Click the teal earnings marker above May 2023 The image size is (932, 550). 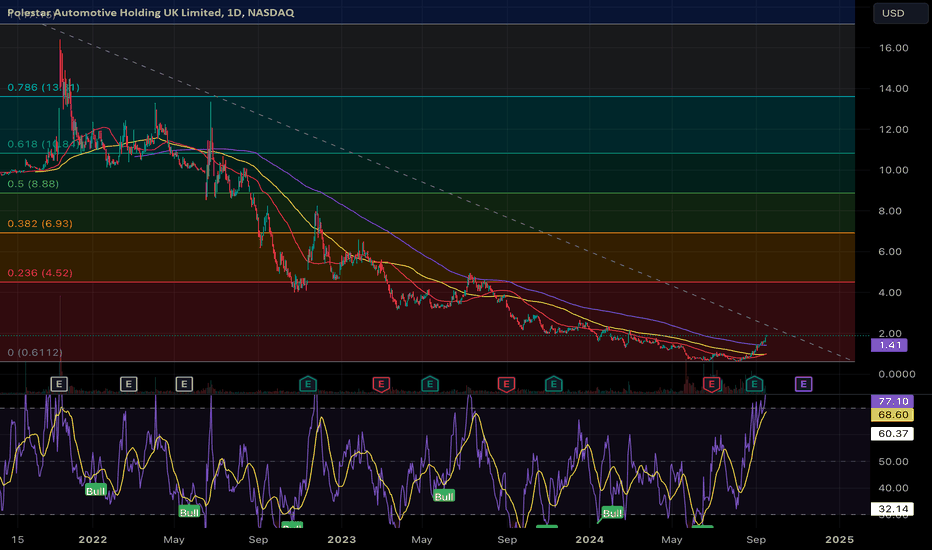pos(430,384)
